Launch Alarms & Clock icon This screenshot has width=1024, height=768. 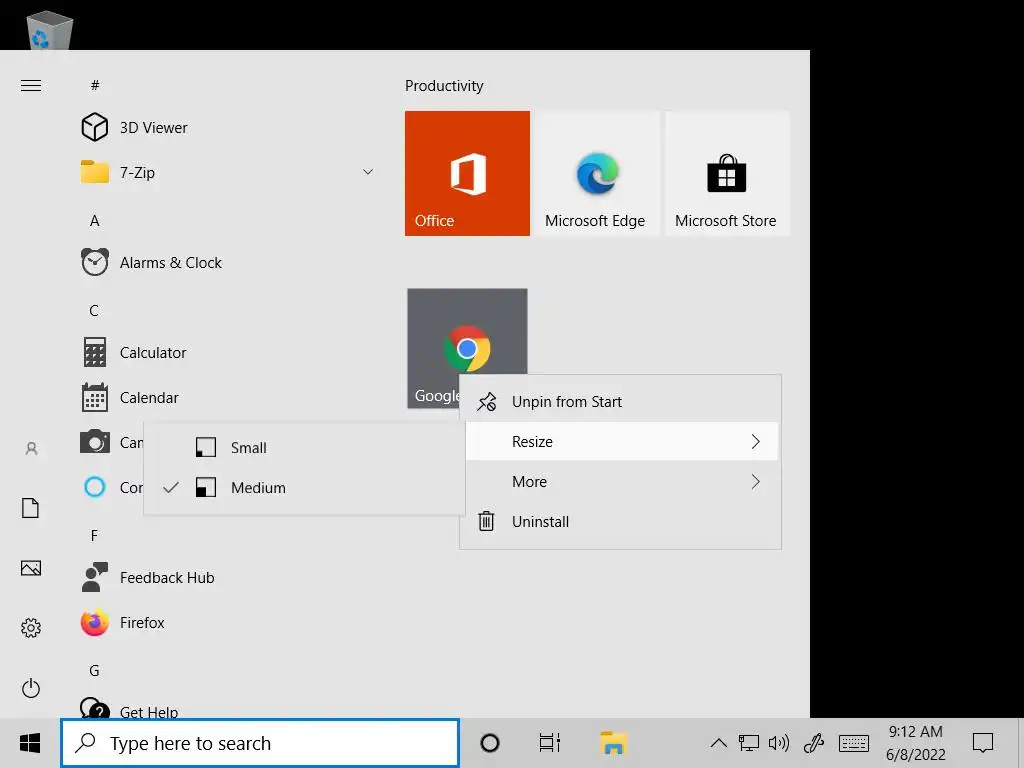[x=95, y=263]
